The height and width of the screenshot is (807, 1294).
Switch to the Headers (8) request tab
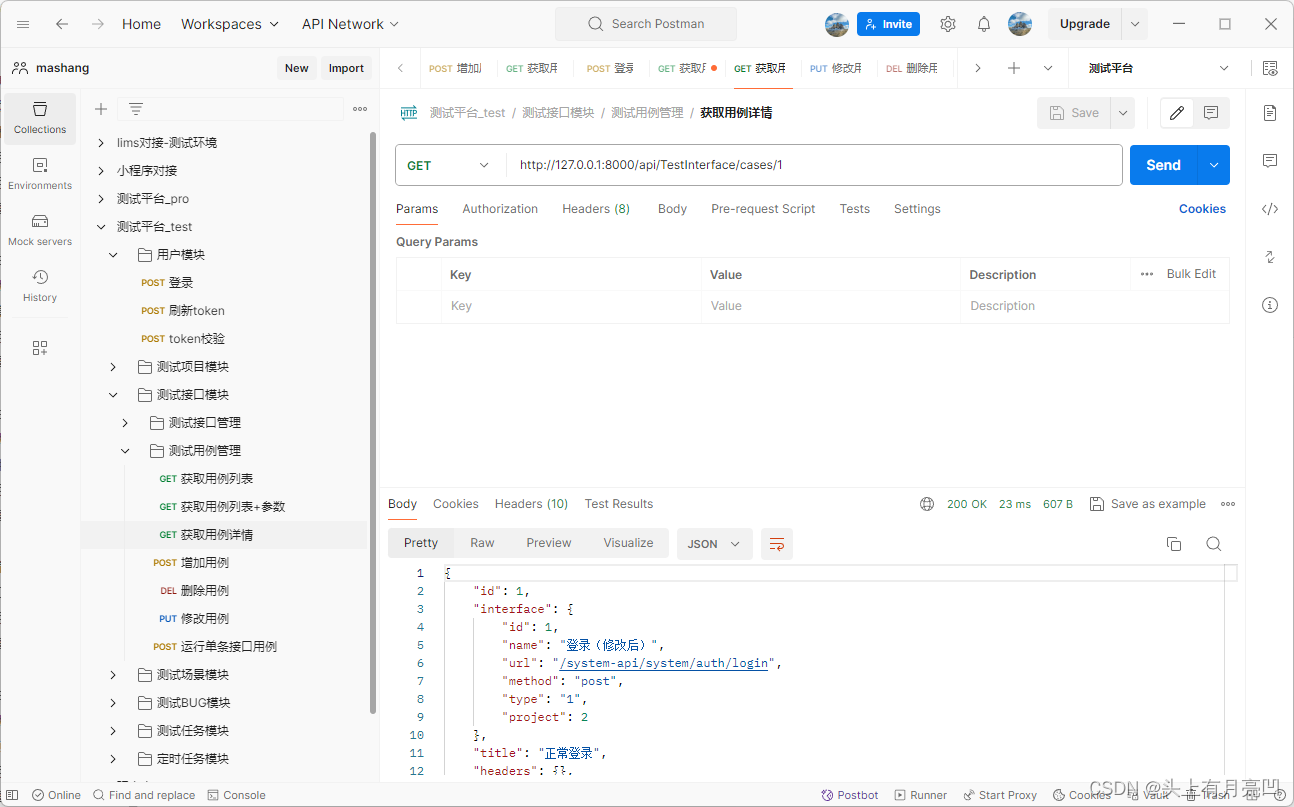click(x=596, y=209)
